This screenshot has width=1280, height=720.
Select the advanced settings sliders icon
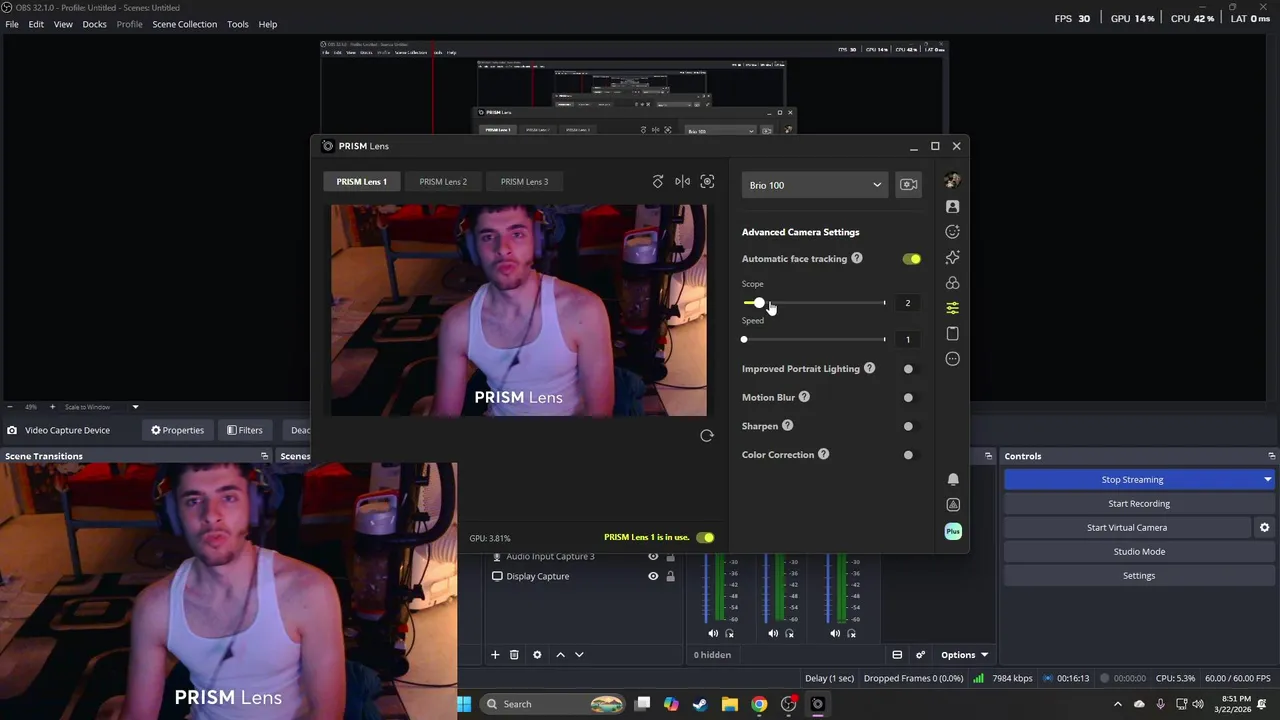(x=952, y=308)
